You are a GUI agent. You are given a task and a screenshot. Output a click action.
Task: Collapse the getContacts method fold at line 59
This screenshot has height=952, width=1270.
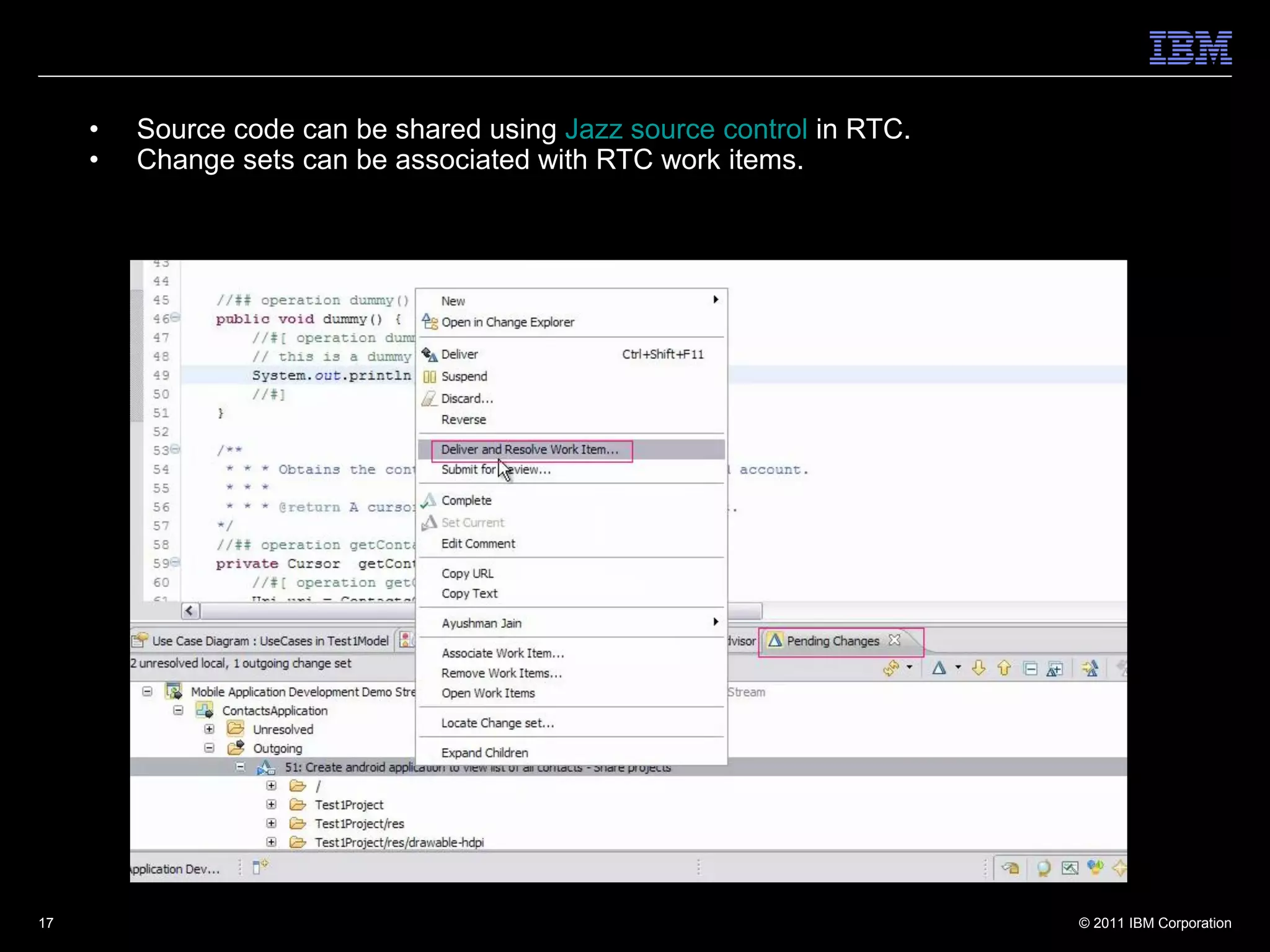(x=176, y=562)
